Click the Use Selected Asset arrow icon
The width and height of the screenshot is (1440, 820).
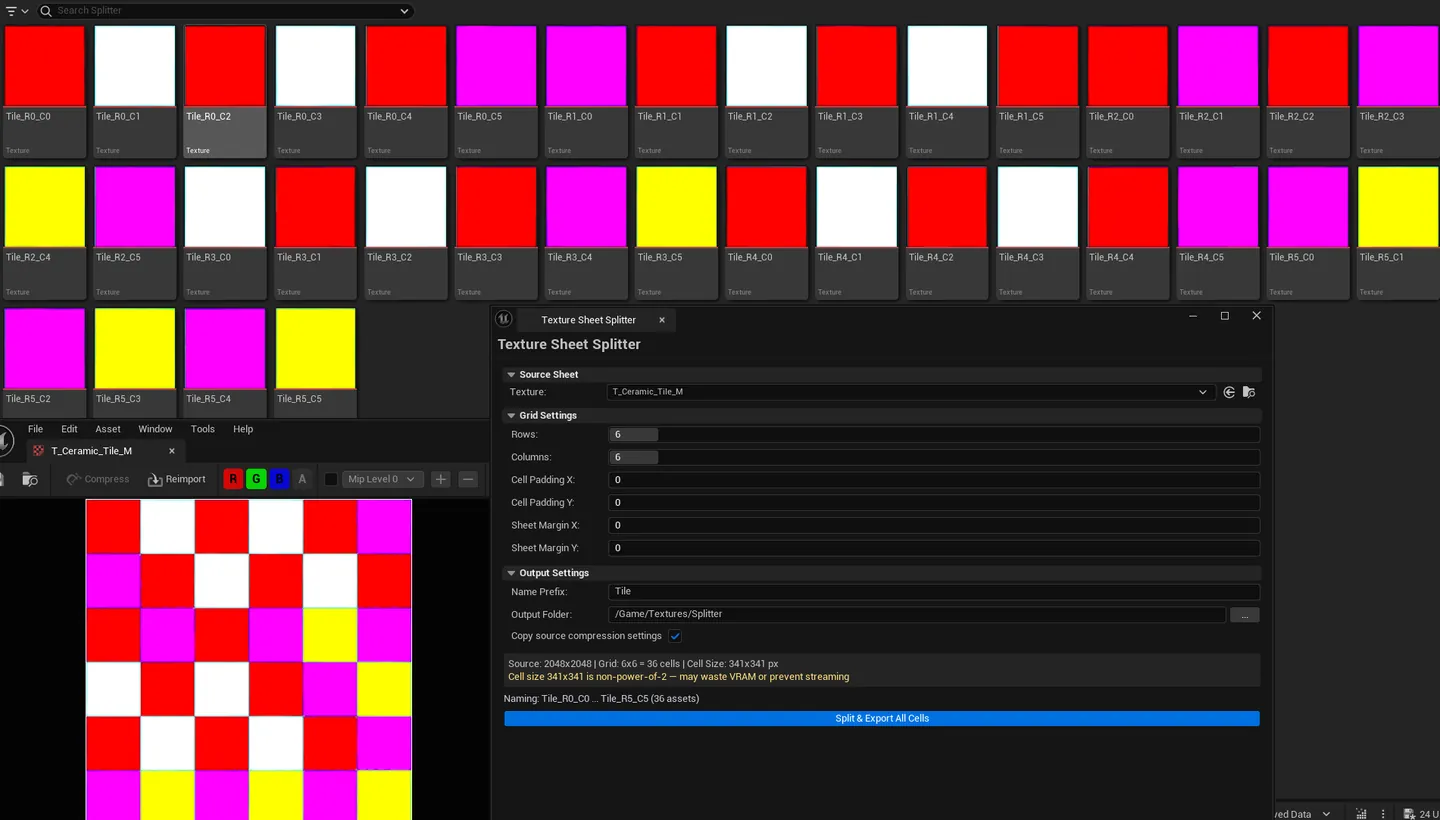pyautogui.click(x=1229, y=392)
